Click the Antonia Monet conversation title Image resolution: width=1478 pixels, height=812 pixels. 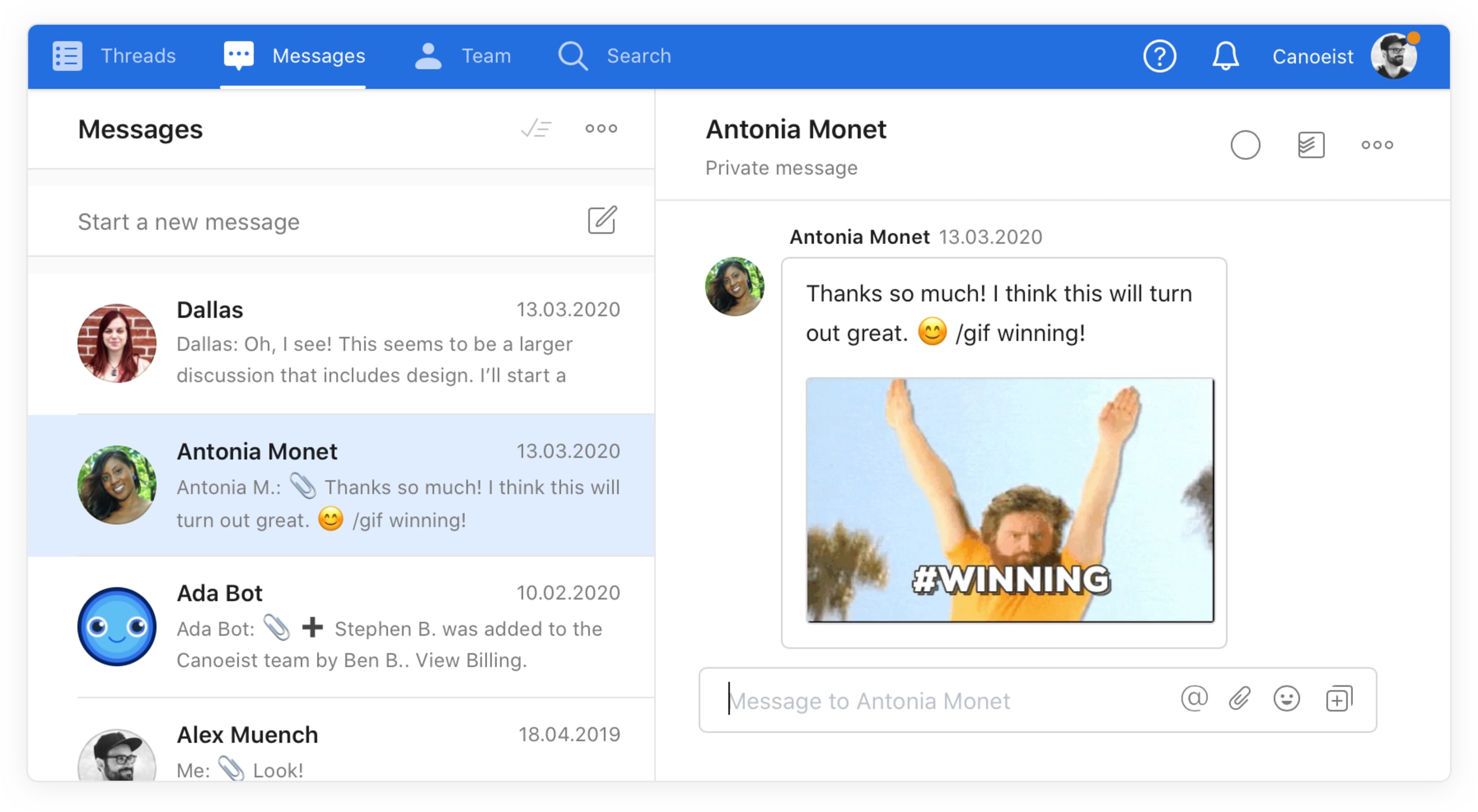point(796,129)
